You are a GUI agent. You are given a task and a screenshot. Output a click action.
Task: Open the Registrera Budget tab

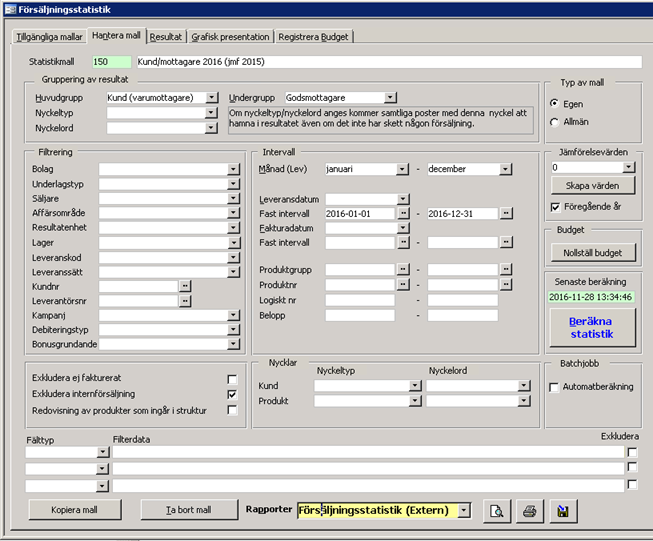pyautogui.click(x=314, y=37)
